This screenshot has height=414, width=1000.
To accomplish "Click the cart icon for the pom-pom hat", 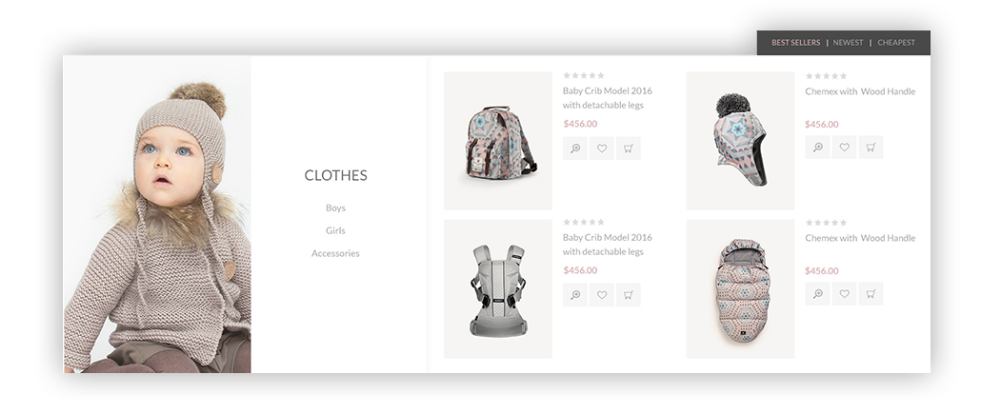I will pyautogui.click(x=871, y=147).
